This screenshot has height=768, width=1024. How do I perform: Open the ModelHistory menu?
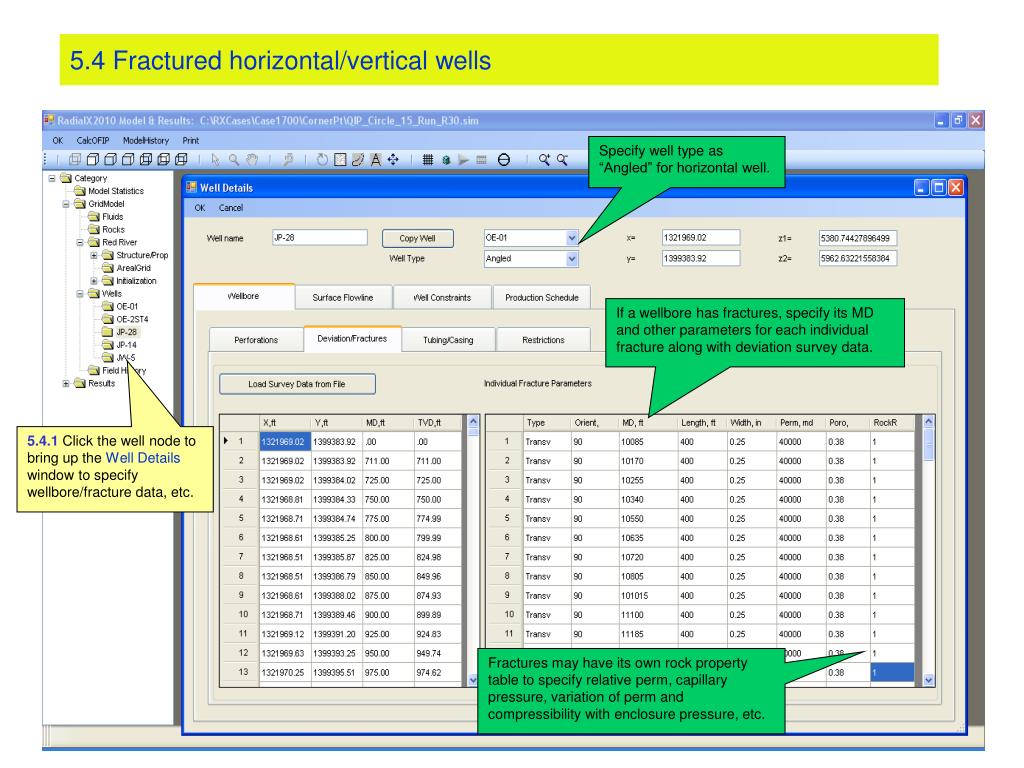tap(146, 140)
